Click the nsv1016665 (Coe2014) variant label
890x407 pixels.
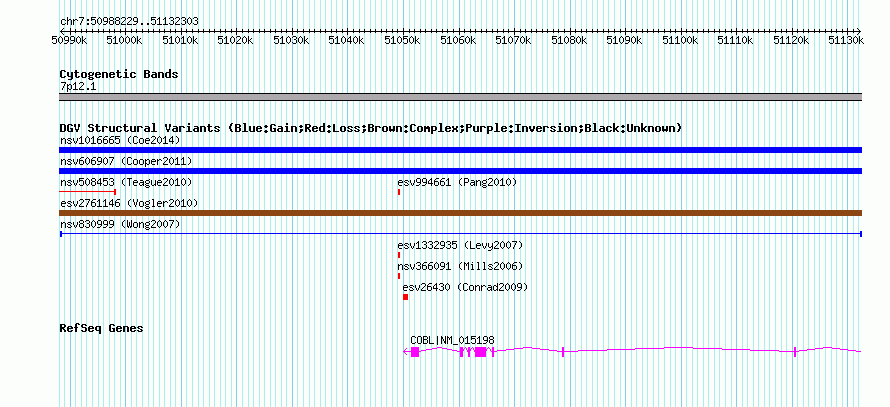[x=120, y=140]
